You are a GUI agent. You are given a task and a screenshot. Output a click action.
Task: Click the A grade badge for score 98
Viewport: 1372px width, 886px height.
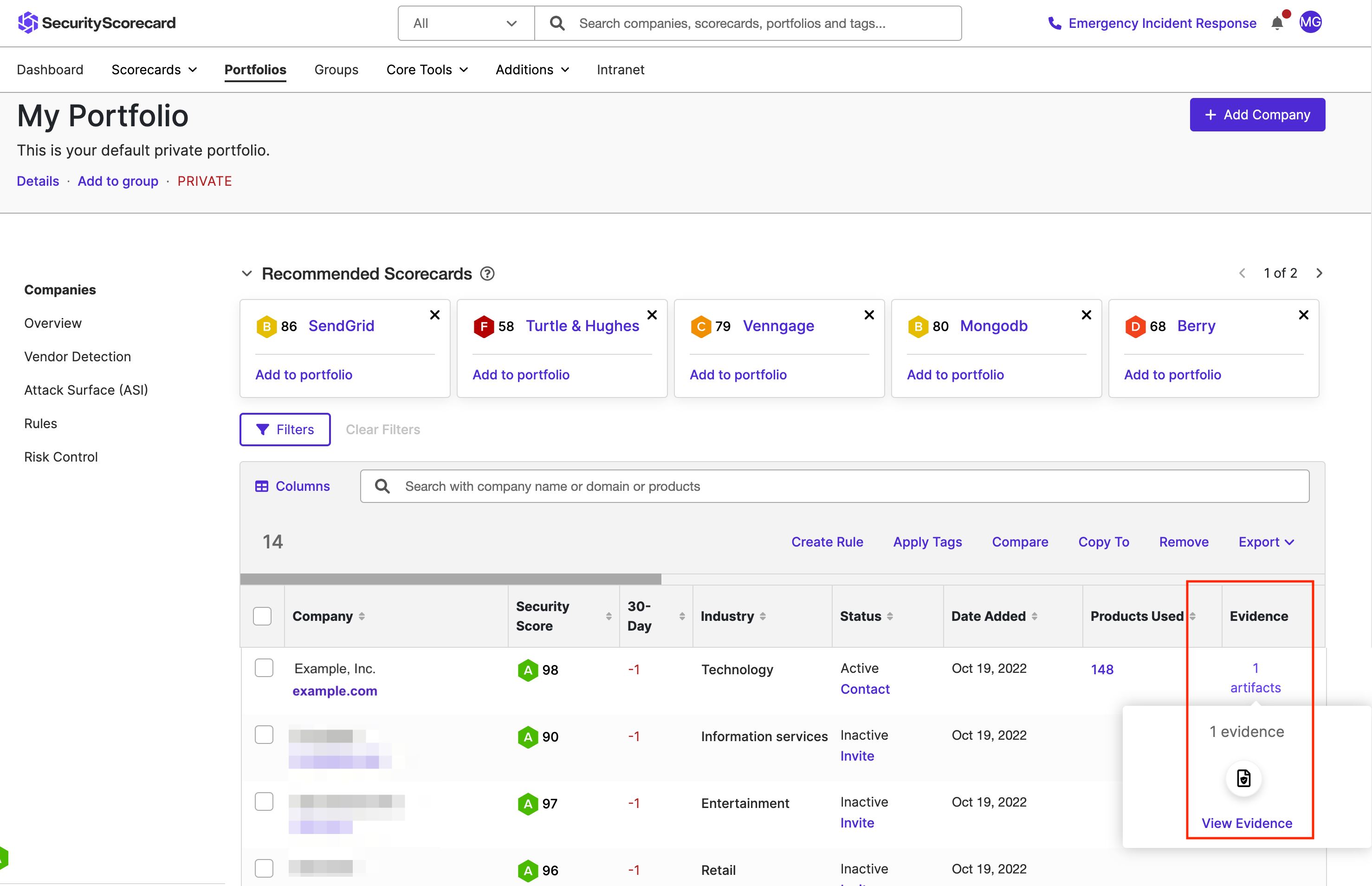tap(527, 670)
